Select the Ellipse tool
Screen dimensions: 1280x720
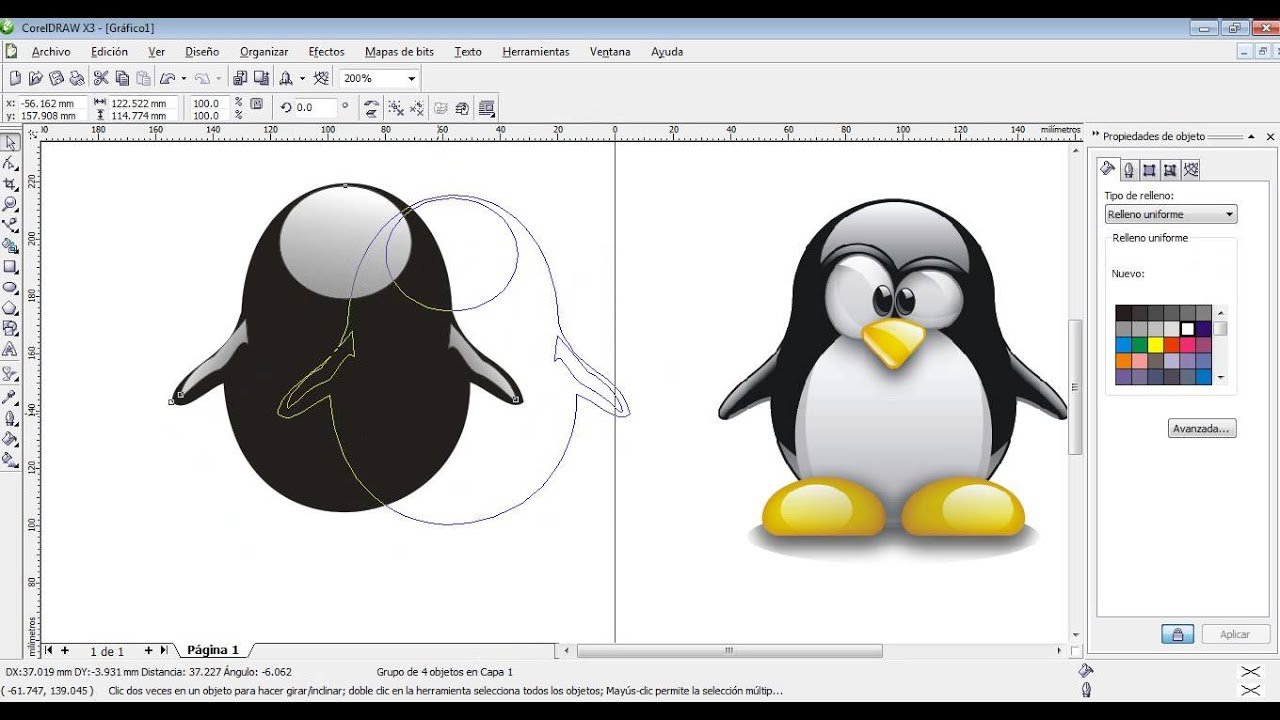tap(11, 288)
